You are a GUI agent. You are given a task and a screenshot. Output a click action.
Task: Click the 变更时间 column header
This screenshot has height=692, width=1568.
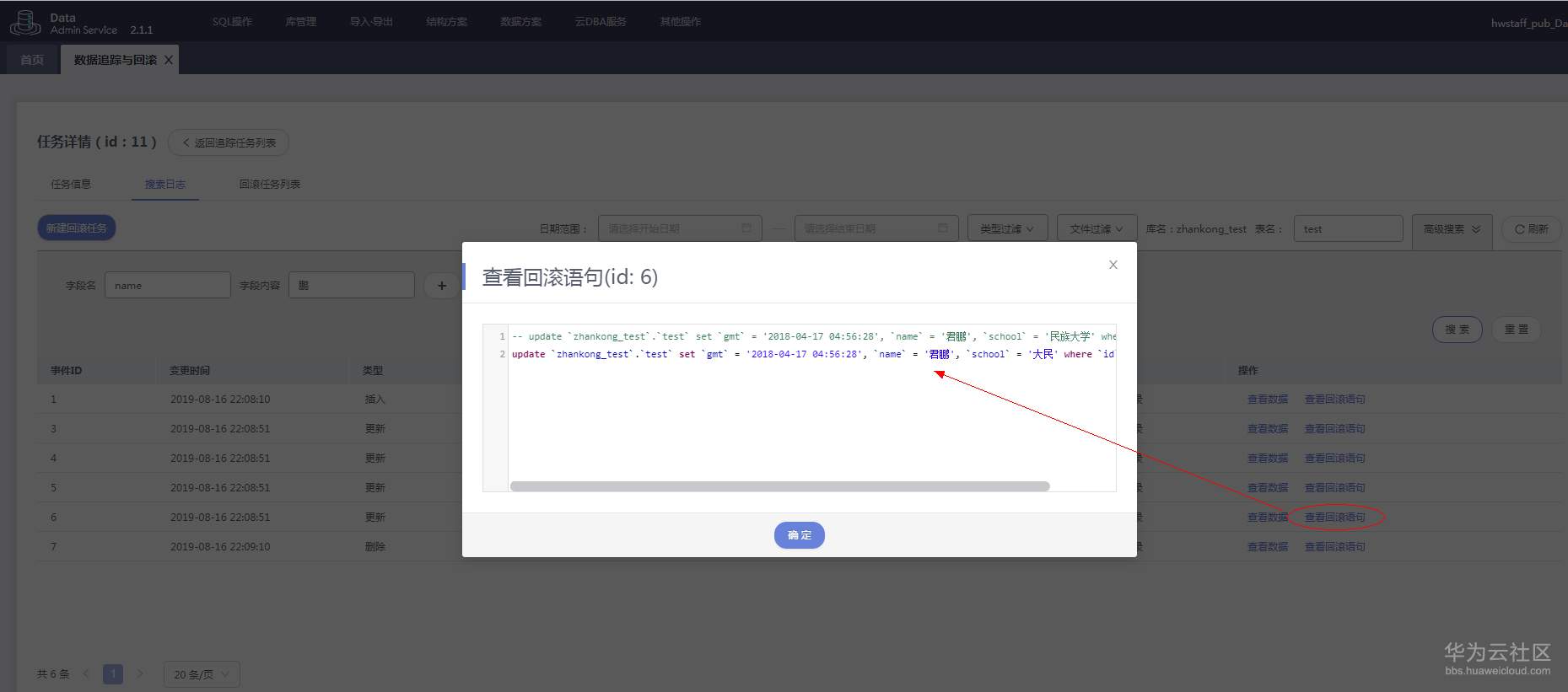pyautogui.click(x=190, y=371)
